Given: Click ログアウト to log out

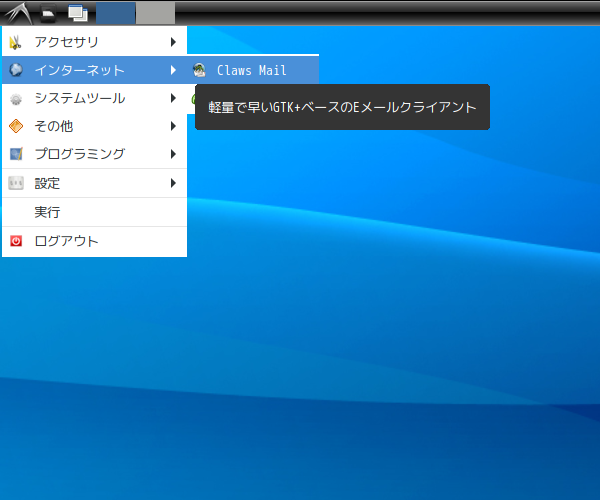Looking at the screenshot, I should [95, 241].
